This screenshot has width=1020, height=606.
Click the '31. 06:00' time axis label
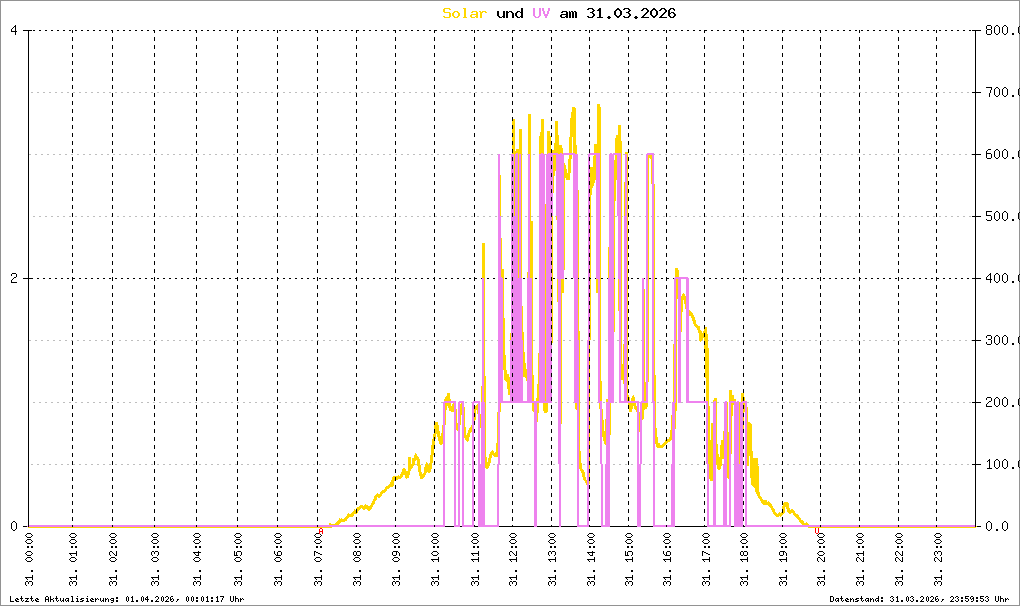(278, 560)
